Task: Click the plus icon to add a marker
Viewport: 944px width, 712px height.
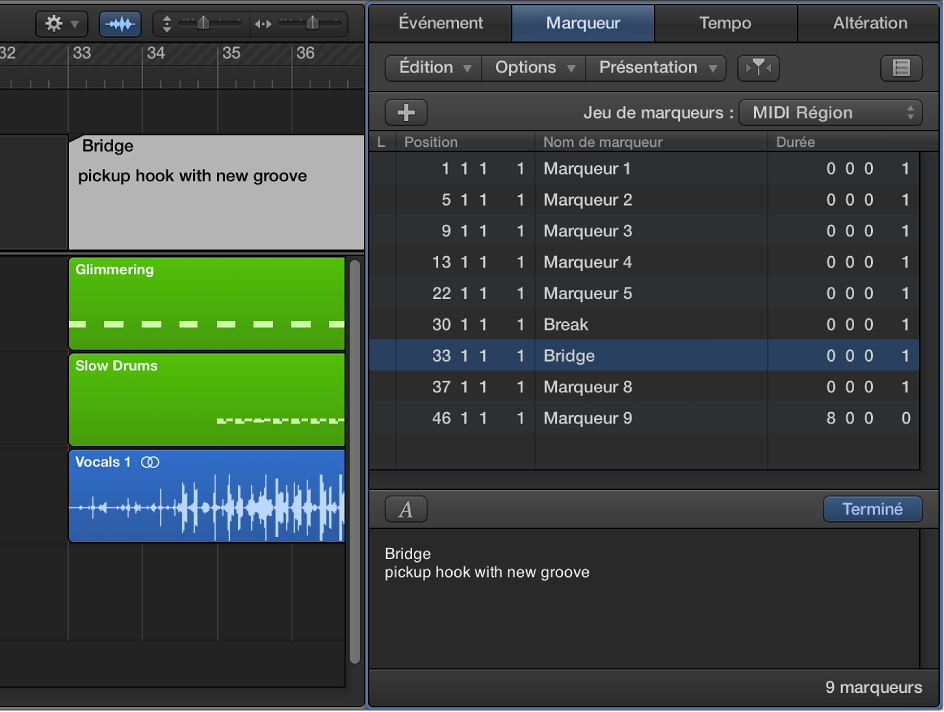Action: point(406,112)
